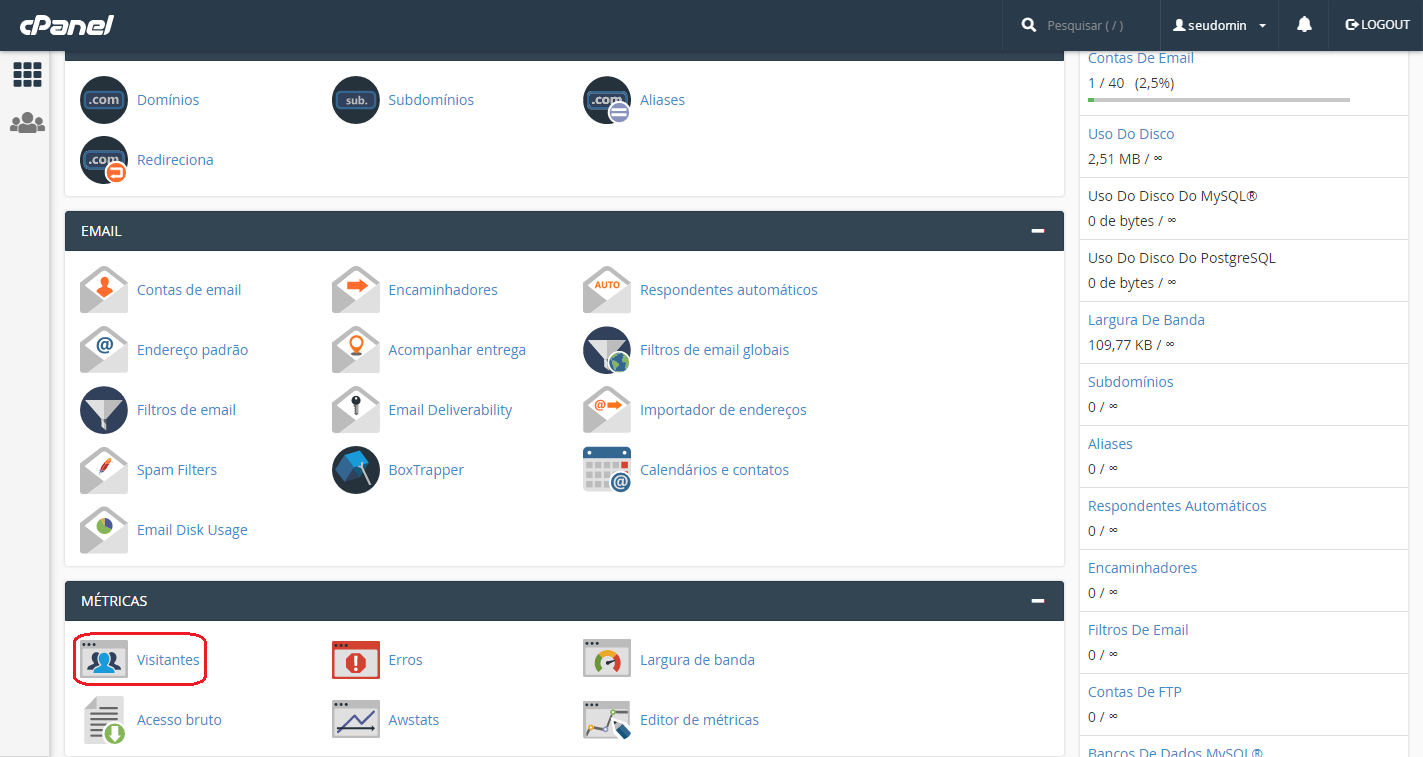Click the MÉTRICAS section header

[x=564, y=601]
